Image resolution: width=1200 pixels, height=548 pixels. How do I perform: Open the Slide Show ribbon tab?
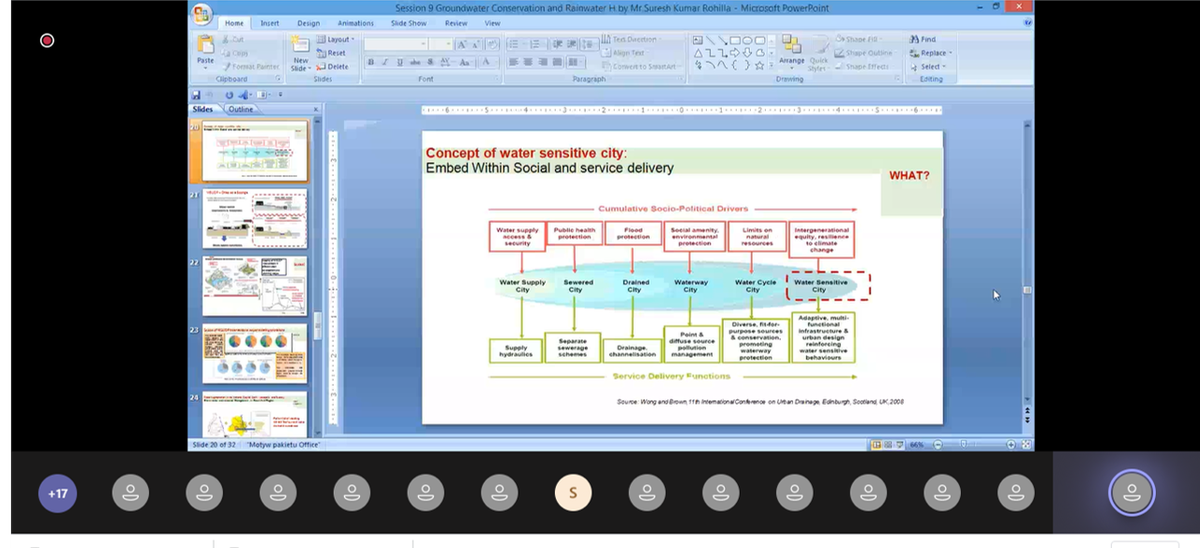click(408, 23)
